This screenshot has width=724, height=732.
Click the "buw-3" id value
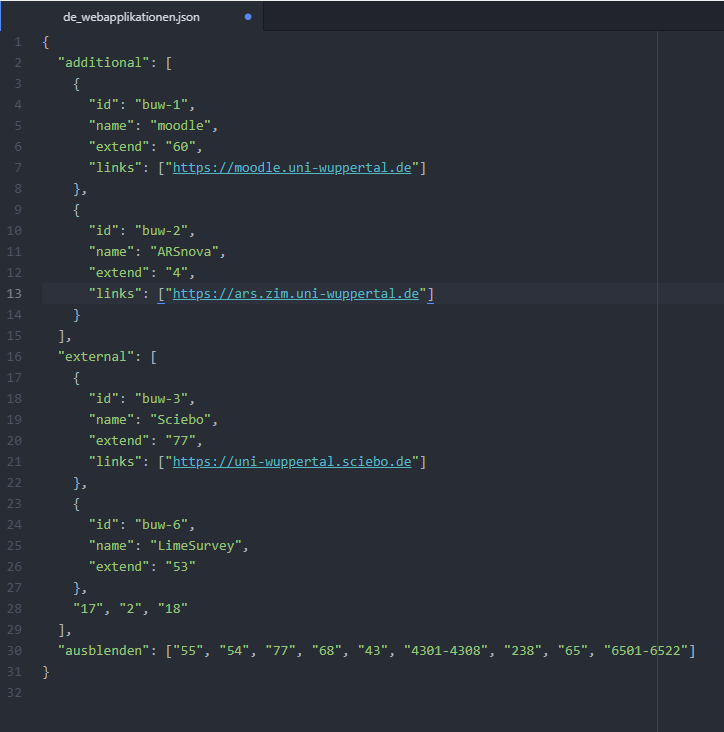click(162, 399)
